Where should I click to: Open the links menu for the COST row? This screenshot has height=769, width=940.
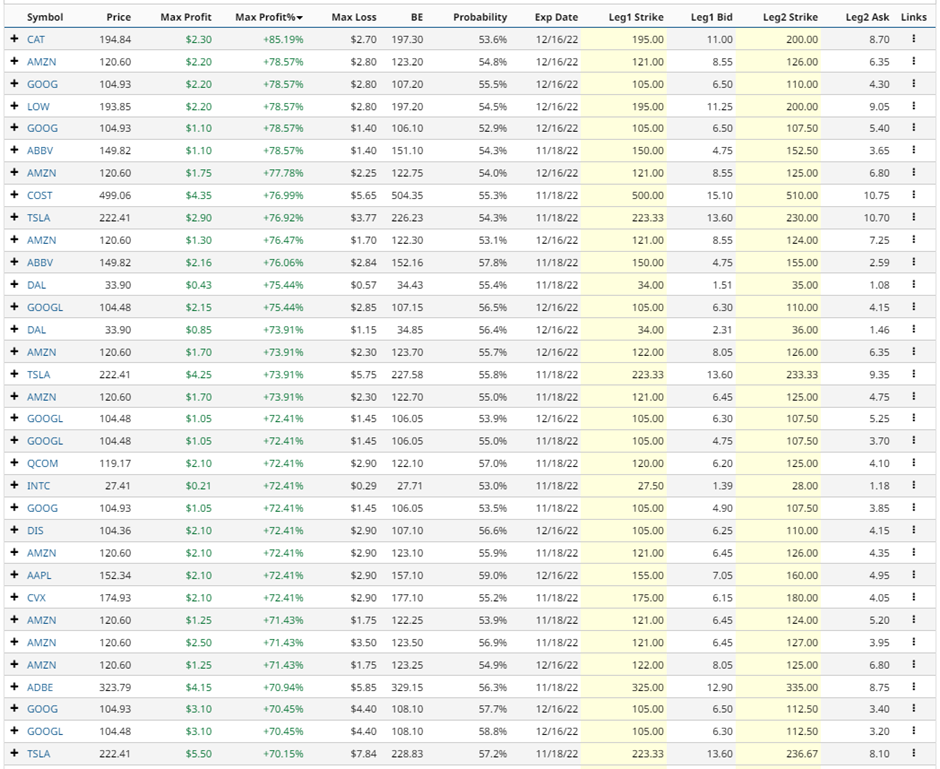coord(914,195)
